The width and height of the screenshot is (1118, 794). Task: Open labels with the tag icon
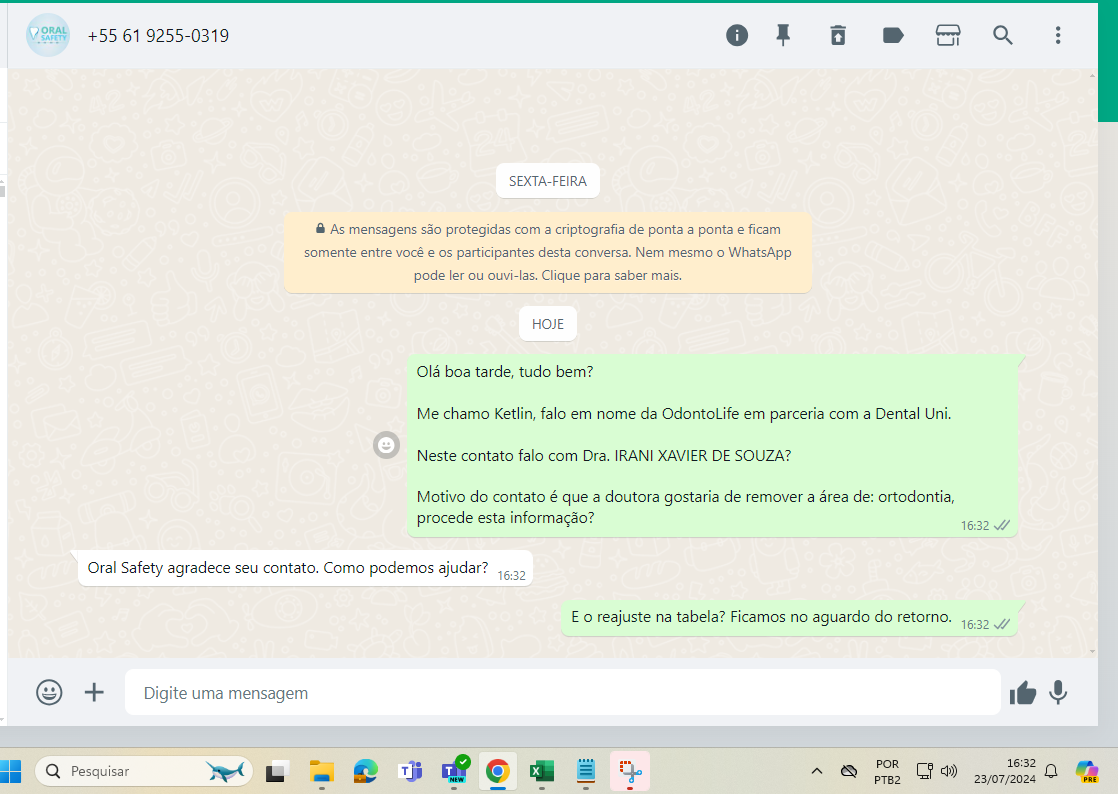tap(893, 35)
